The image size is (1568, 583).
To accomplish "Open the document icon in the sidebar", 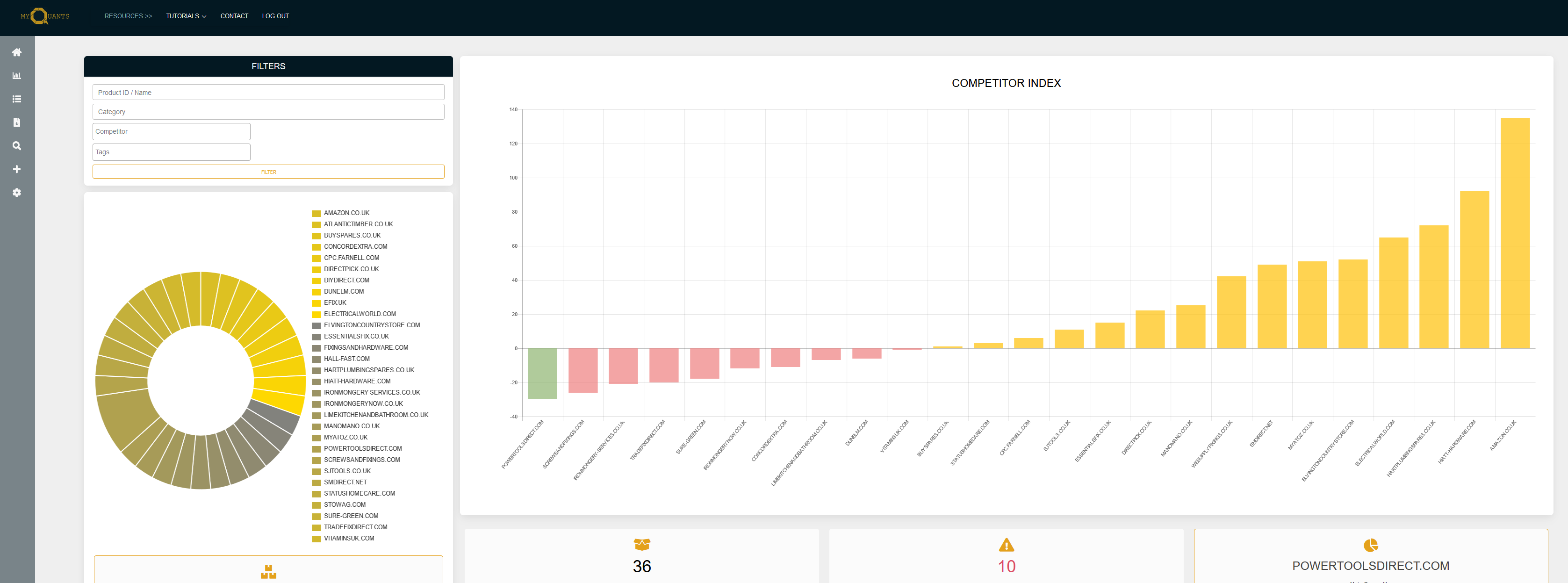I will (x=17, y=122).
